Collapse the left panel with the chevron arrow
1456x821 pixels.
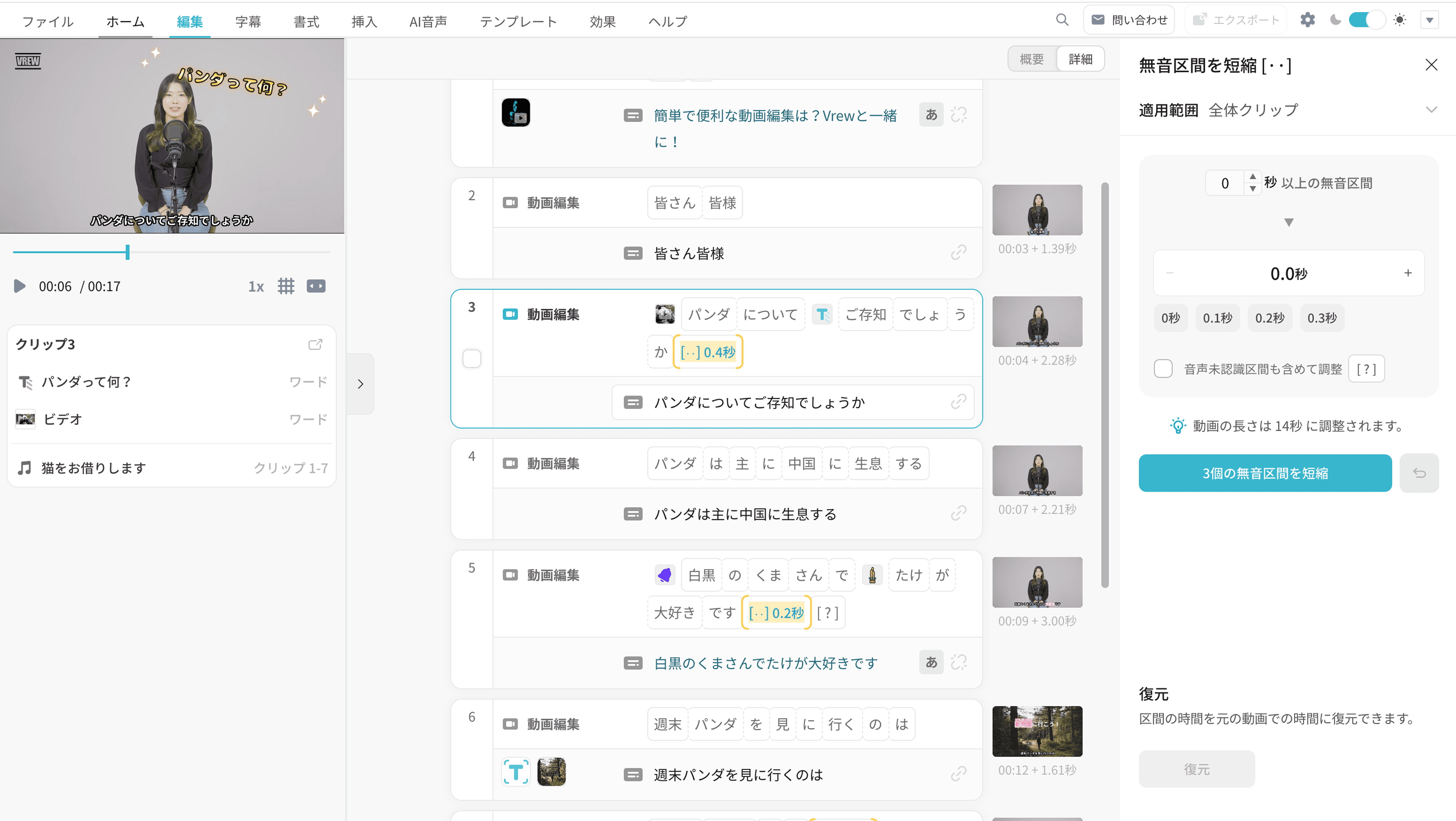[x=361, y=384]
